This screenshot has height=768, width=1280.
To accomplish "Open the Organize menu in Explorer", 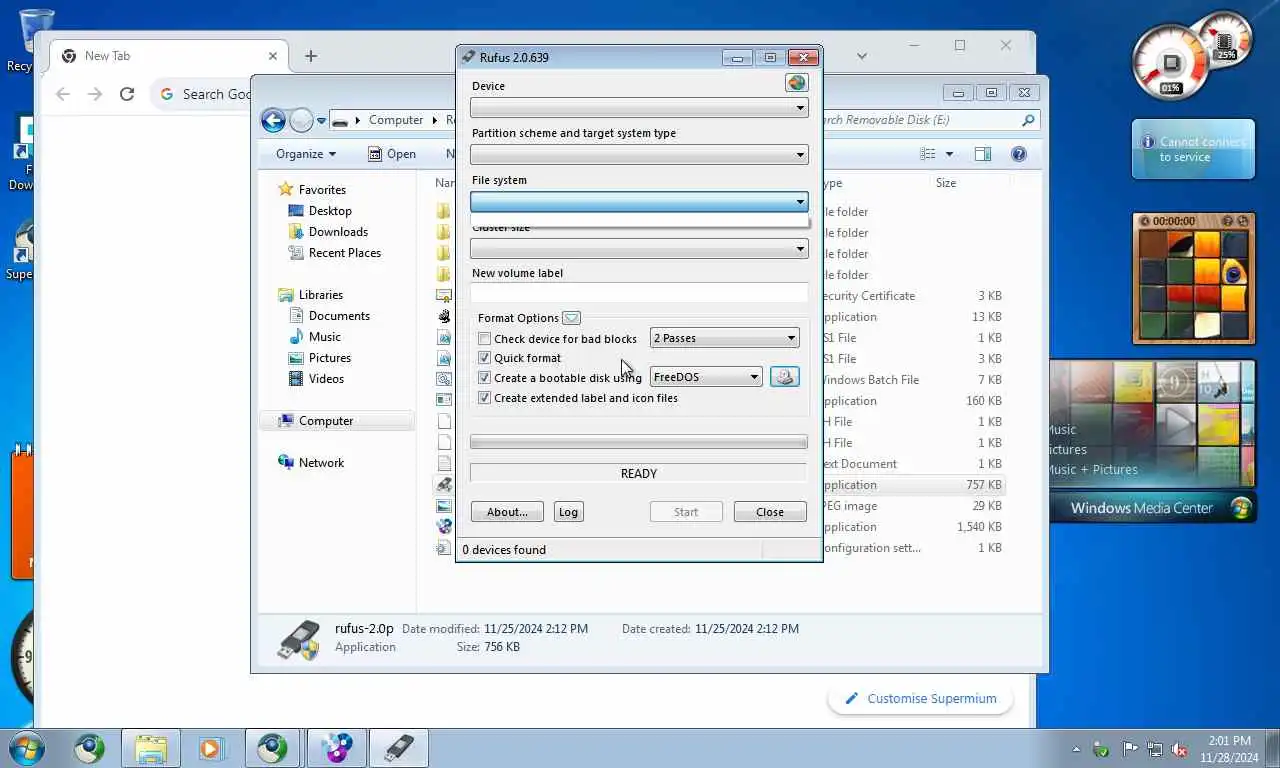I will pos(306,154).
